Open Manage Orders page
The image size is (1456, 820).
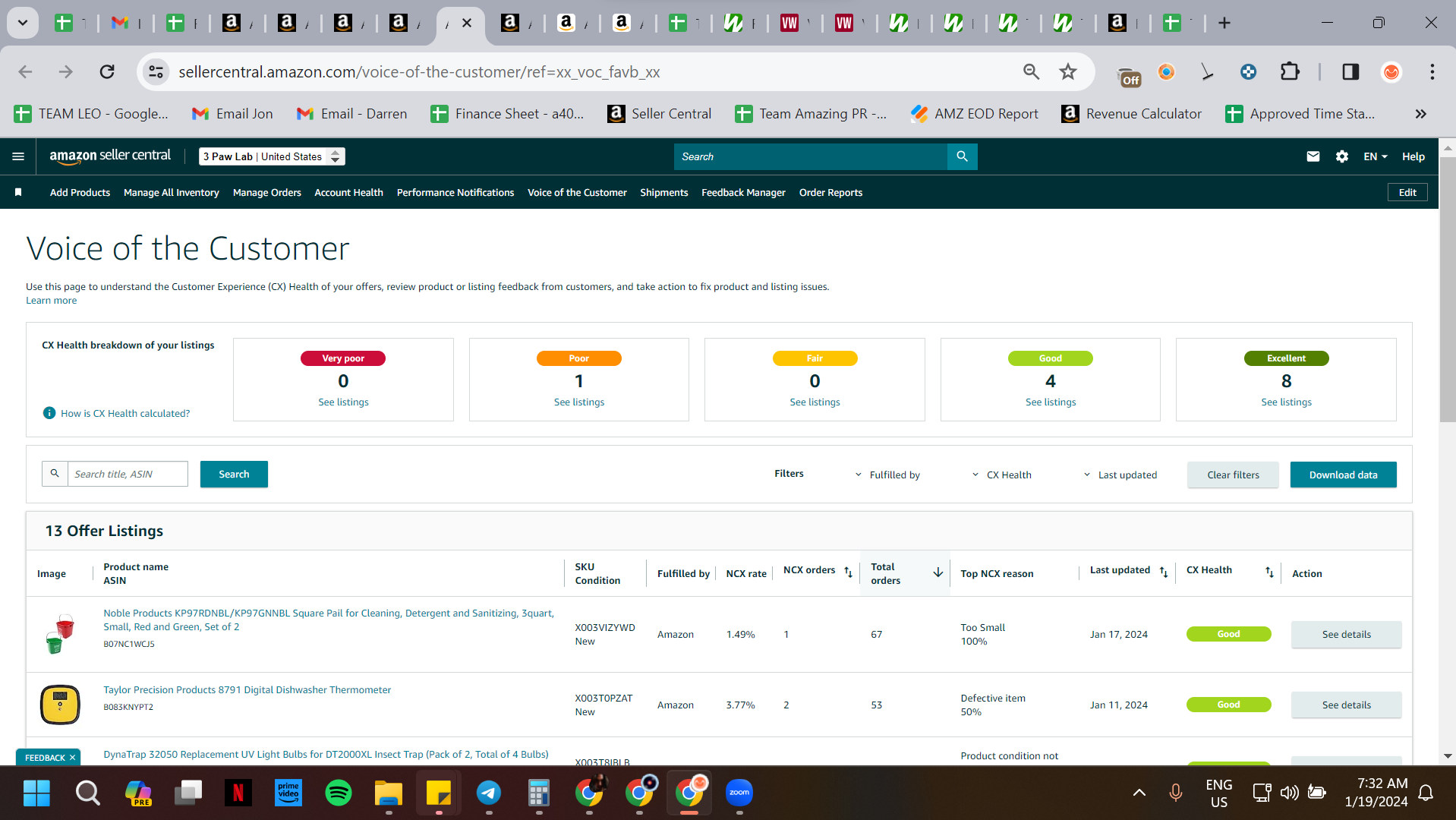pyautogui.click(x=267, y=193)
